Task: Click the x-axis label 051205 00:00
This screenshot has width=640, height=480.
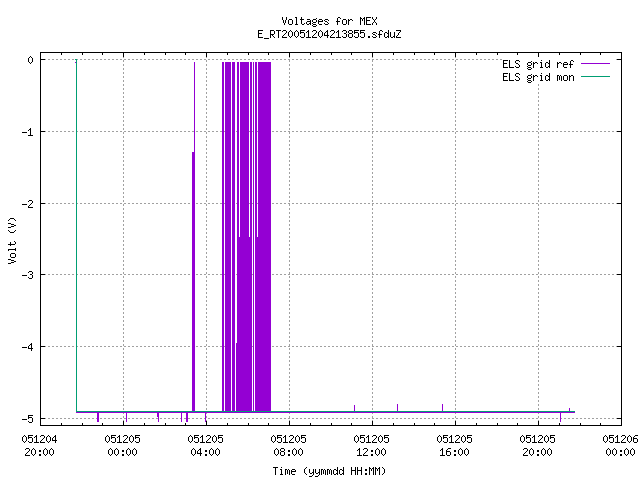Action: [x=122, y=446]
